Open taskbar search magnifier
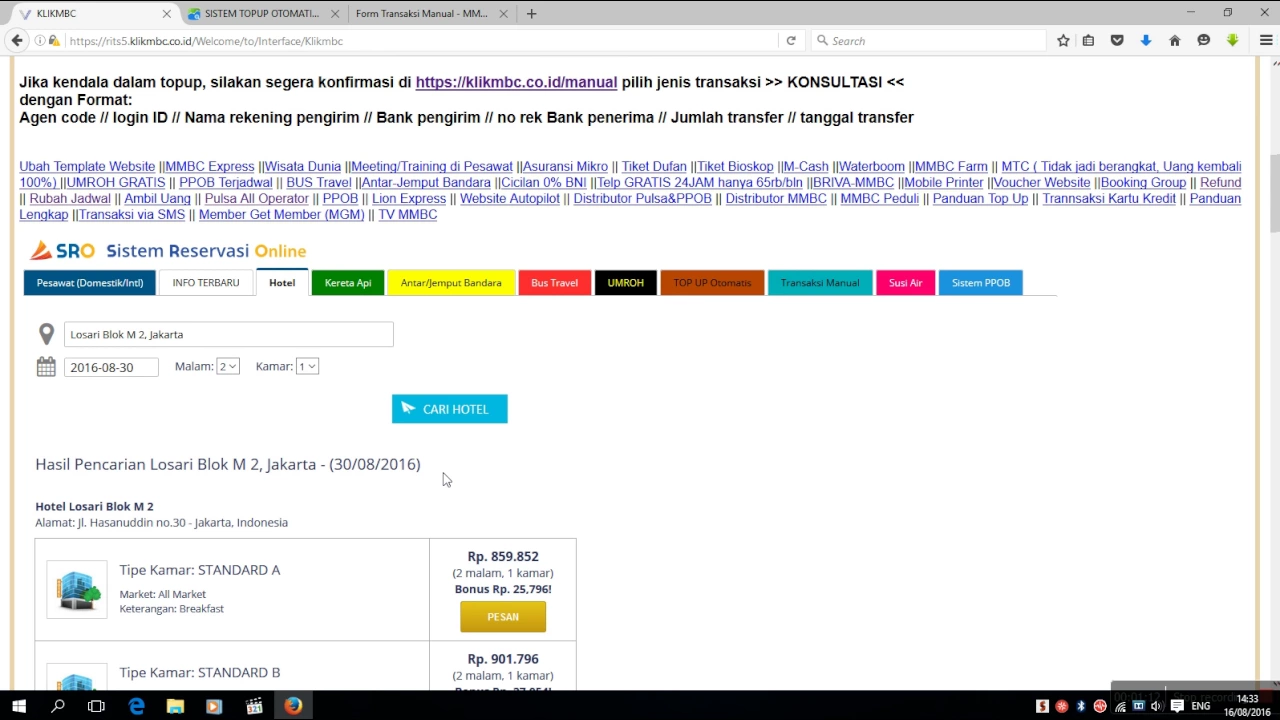This screenshot has width=1280, height=720. coord(58,706)
